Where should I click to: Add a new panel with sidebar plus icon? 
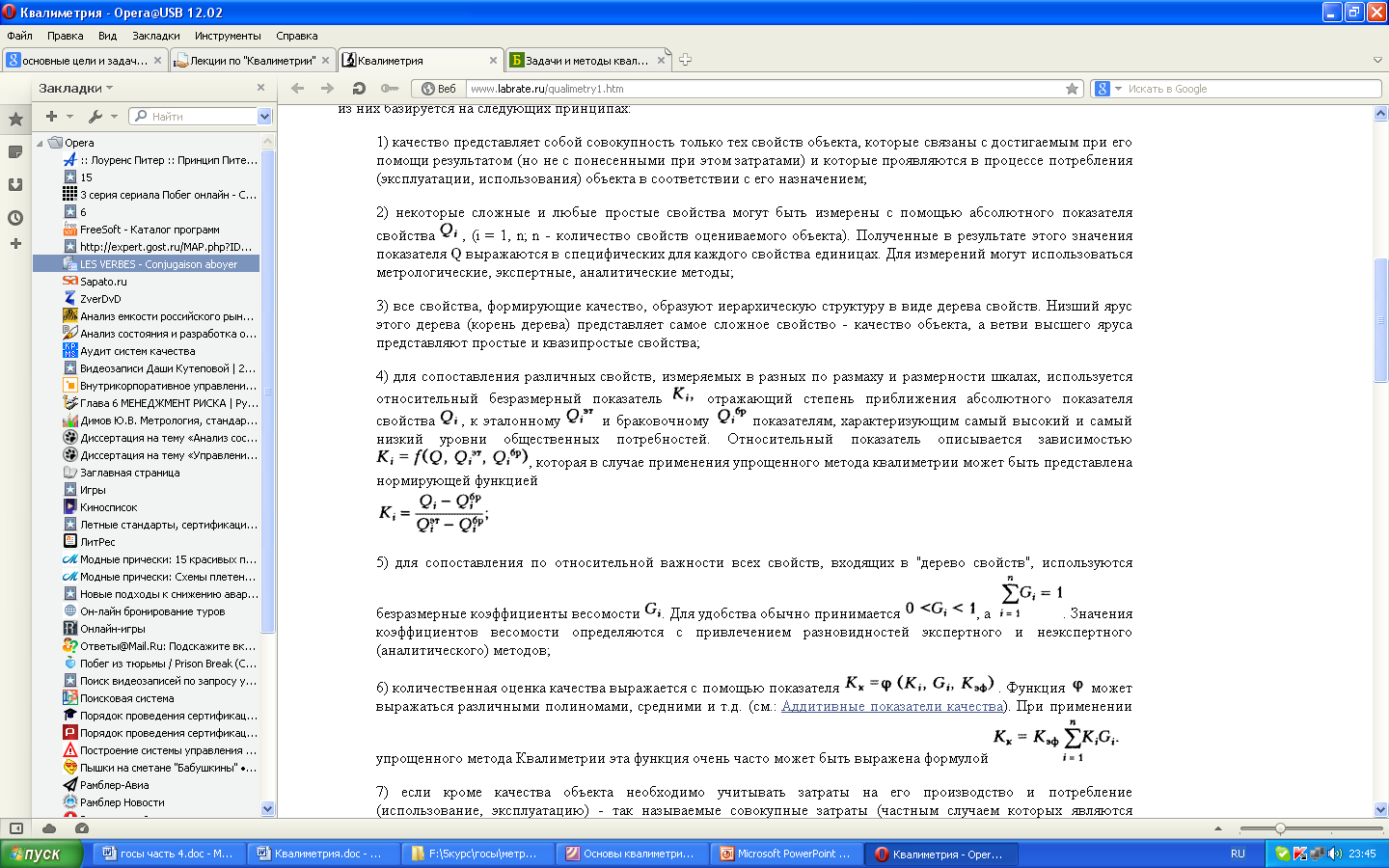pyautogui.click(x=15, y=244)
